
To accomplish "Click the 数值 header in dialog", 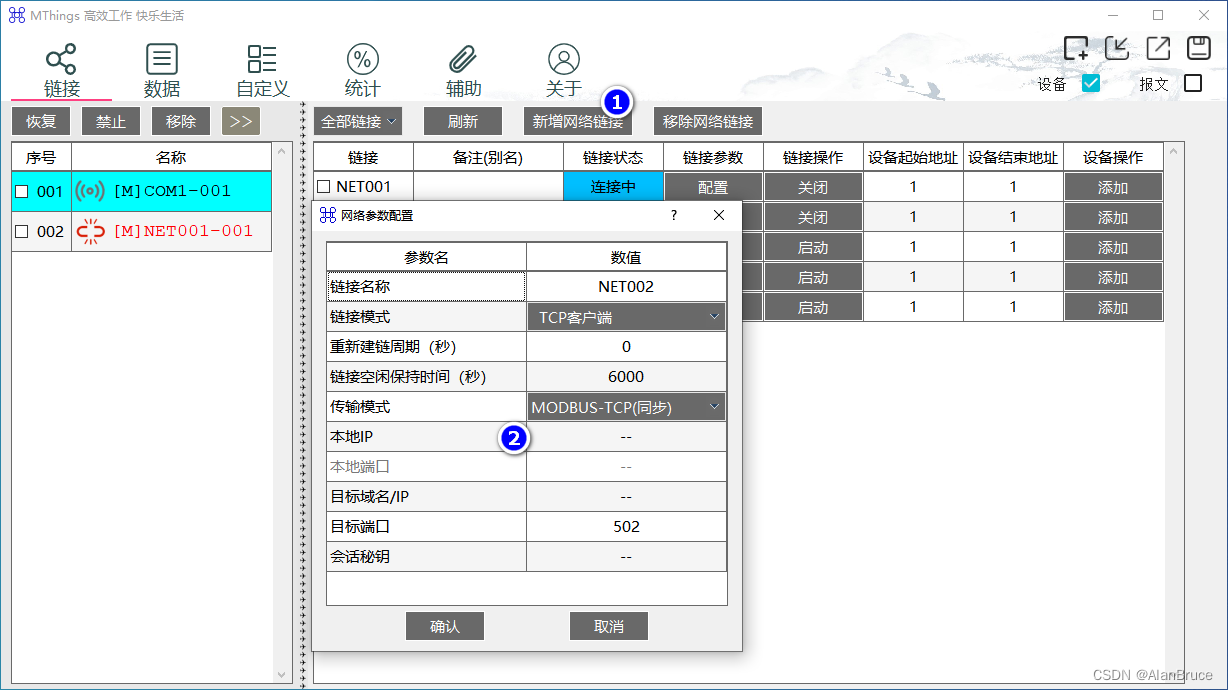I will tap(626, 257).
